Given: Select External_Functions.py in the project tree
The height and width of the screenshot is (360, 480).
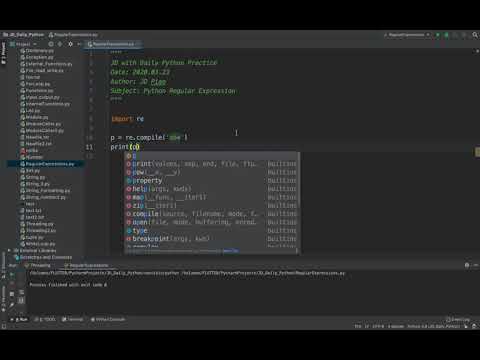Looking at the screenshot, I should click(x=46, y=64).
